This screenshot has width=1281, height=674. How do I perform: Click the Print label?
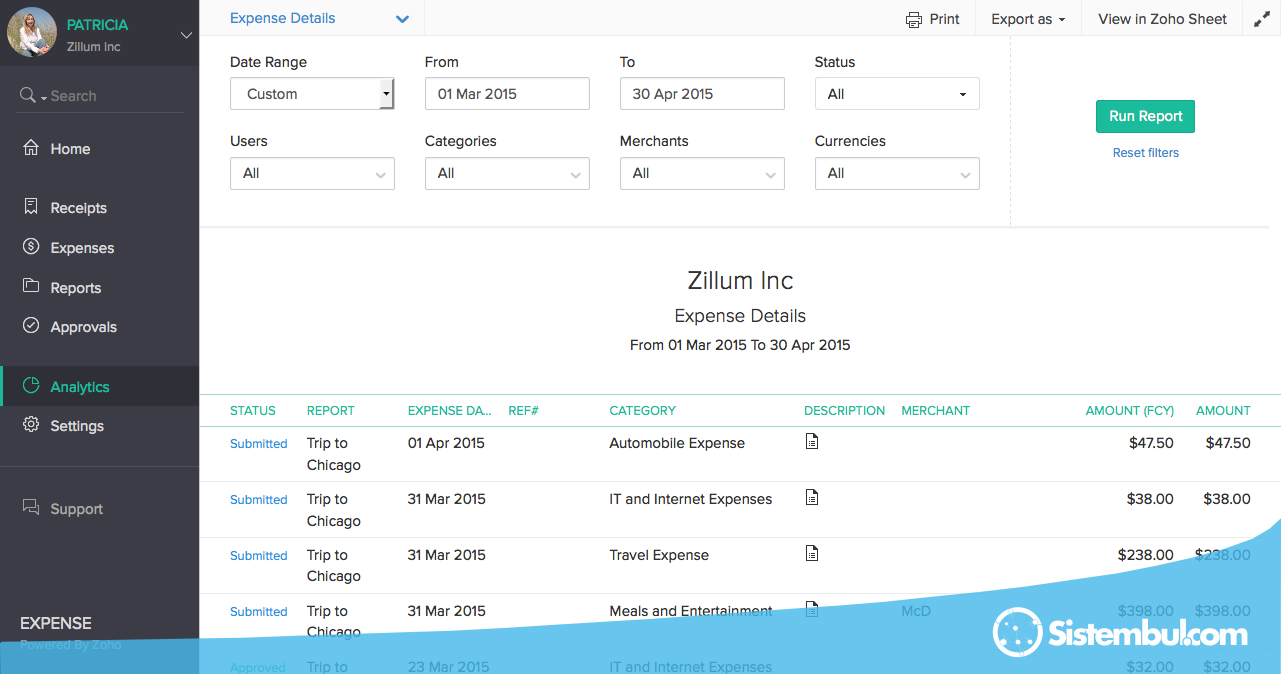pyautogui.click(x=944, y=19)
